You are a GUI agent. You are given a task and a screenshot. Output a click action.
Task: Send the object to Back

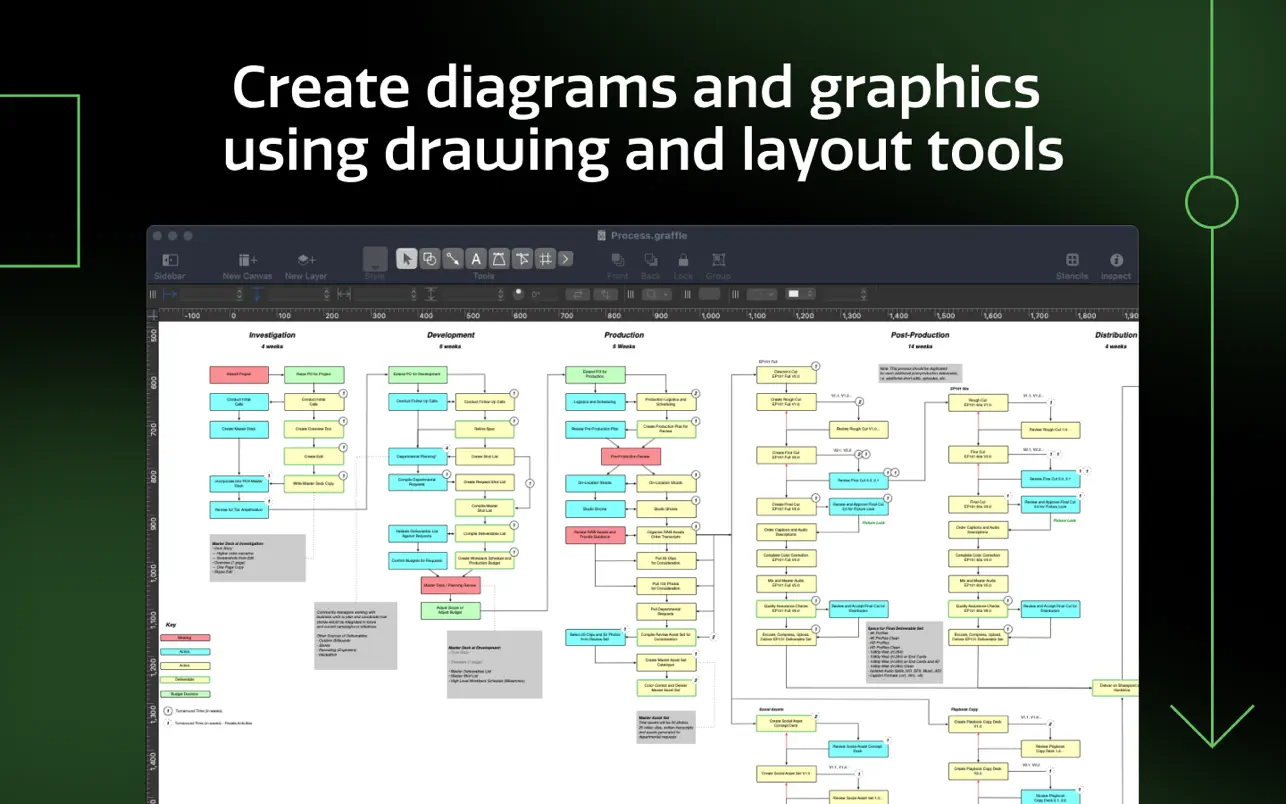tap(650, 260)
